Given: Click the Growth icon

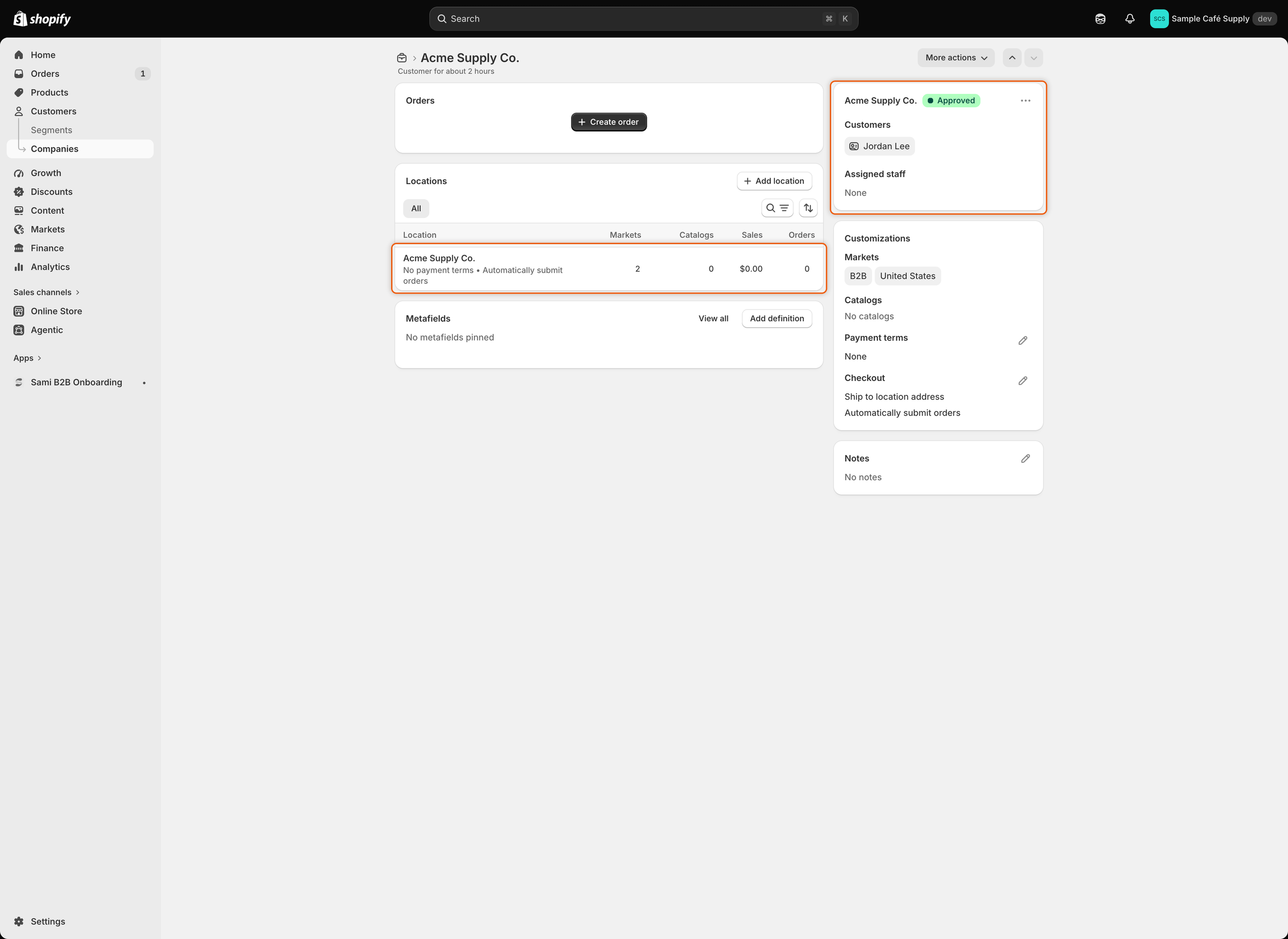Looking at the screenshot, I should click(x=19, y=173).
